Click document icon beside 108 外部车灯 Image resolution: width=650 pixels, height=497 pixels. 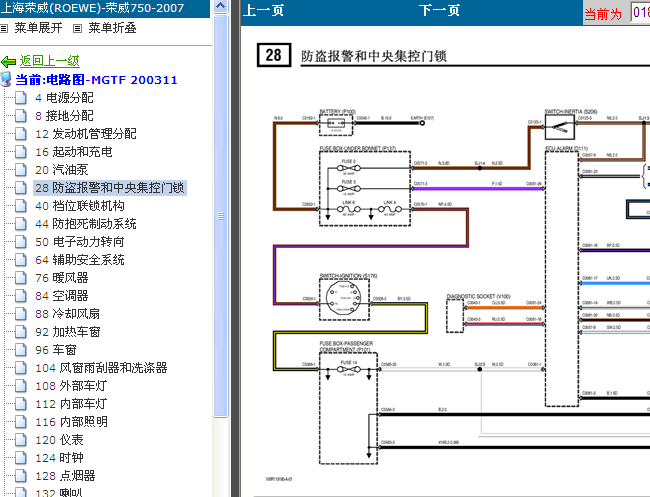coord(21,386)
